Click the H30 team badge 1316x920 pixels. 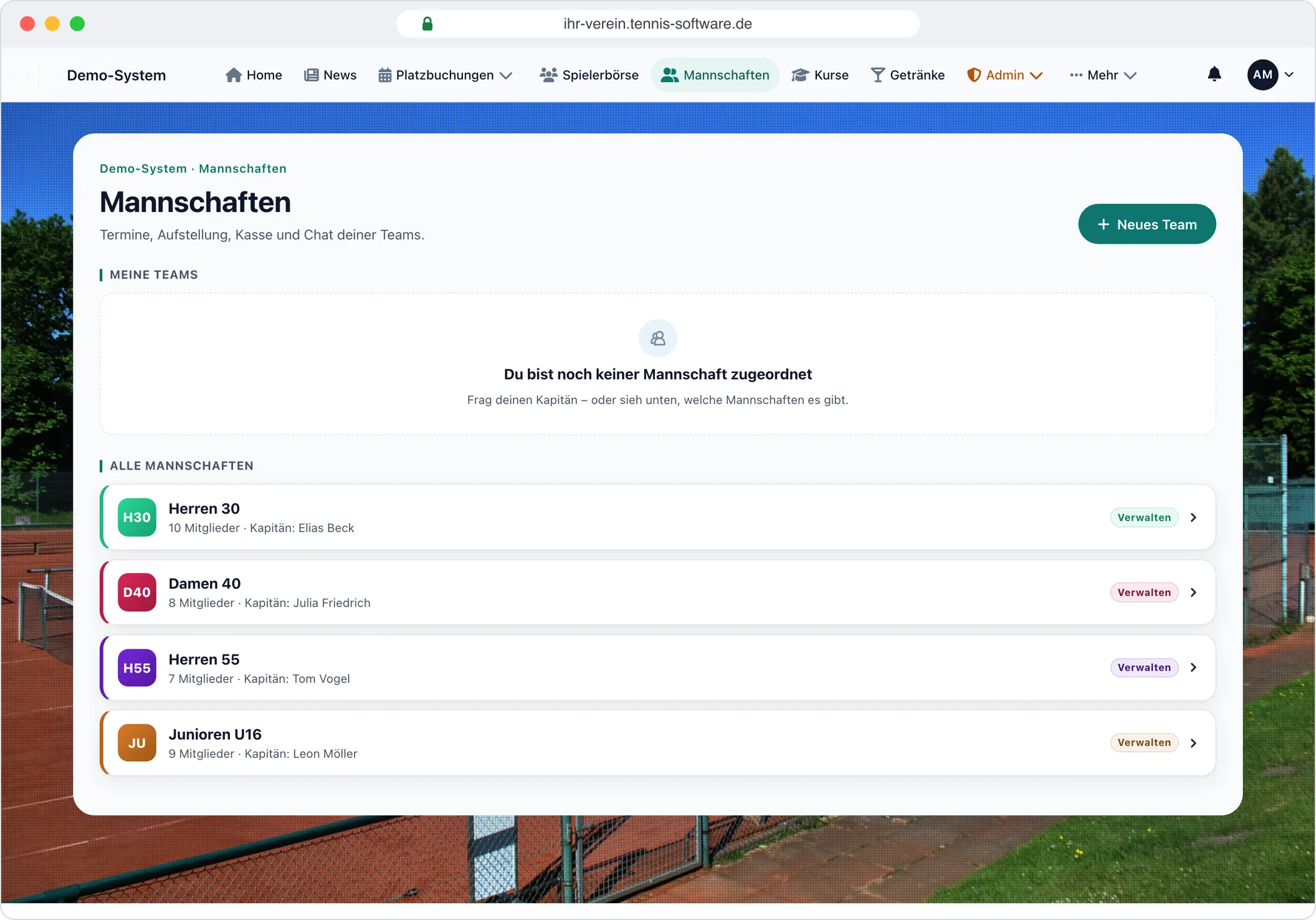137,517
